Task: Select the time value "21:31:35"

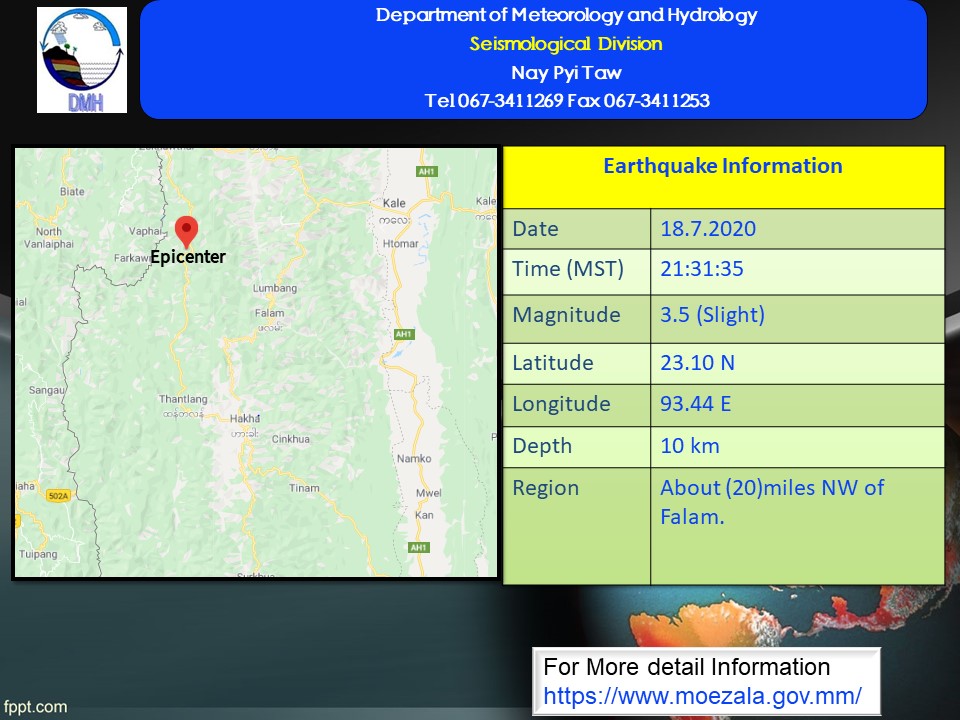Action: [702, 269]
